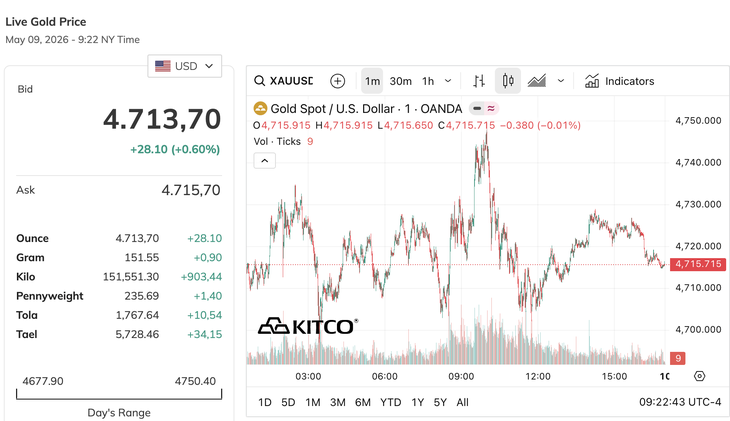Switch to the bars chart style
Screen dimensions: 730x421
pos(479,81)
